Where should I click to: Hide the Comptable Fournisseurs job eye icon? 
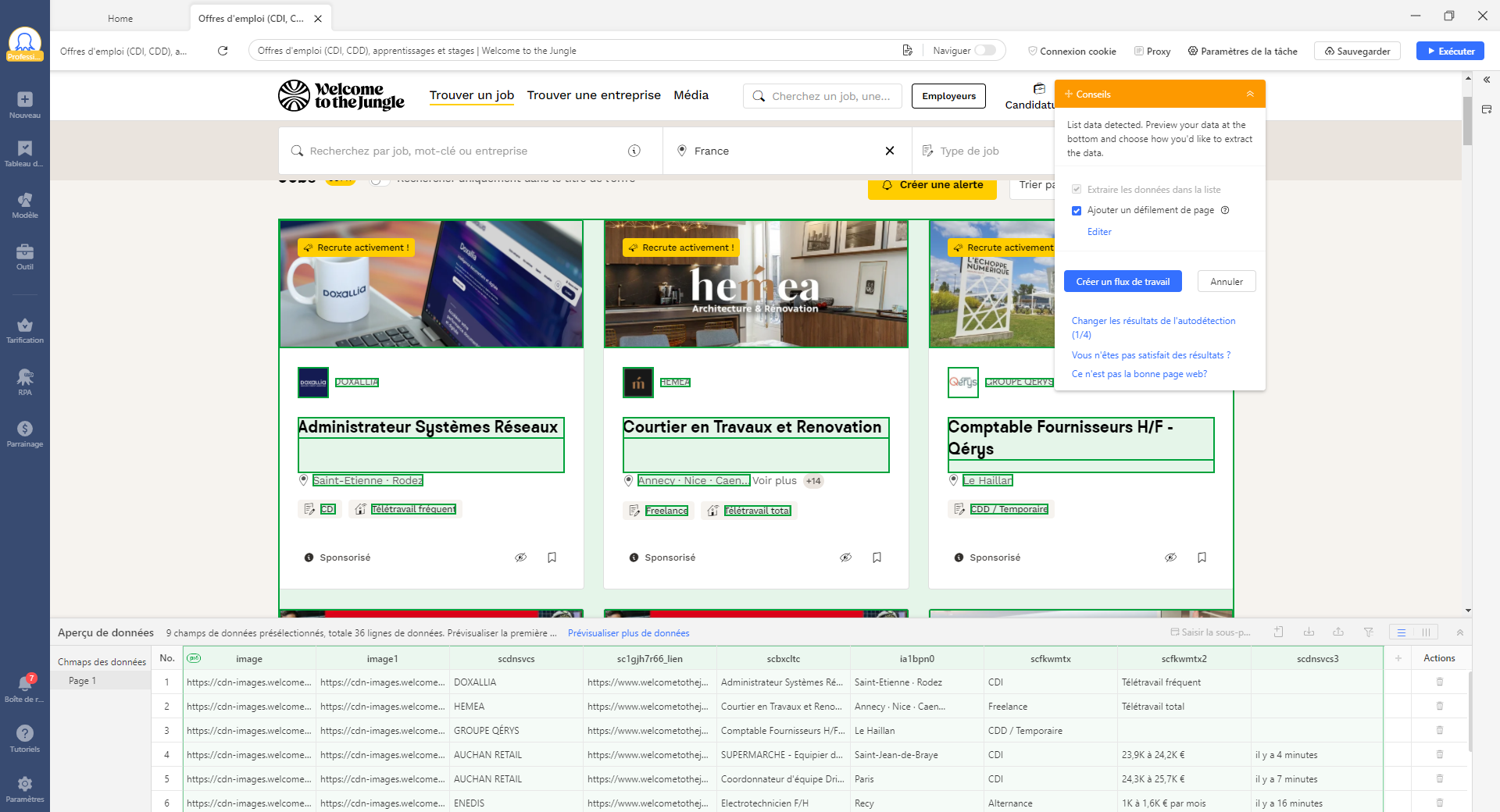pyautogui.click(x=1170, y=557)
